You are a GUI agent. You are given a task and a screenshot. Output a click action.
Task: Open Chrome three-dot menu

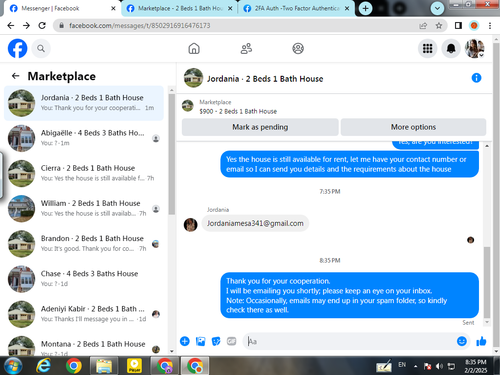tap(490, 26)
